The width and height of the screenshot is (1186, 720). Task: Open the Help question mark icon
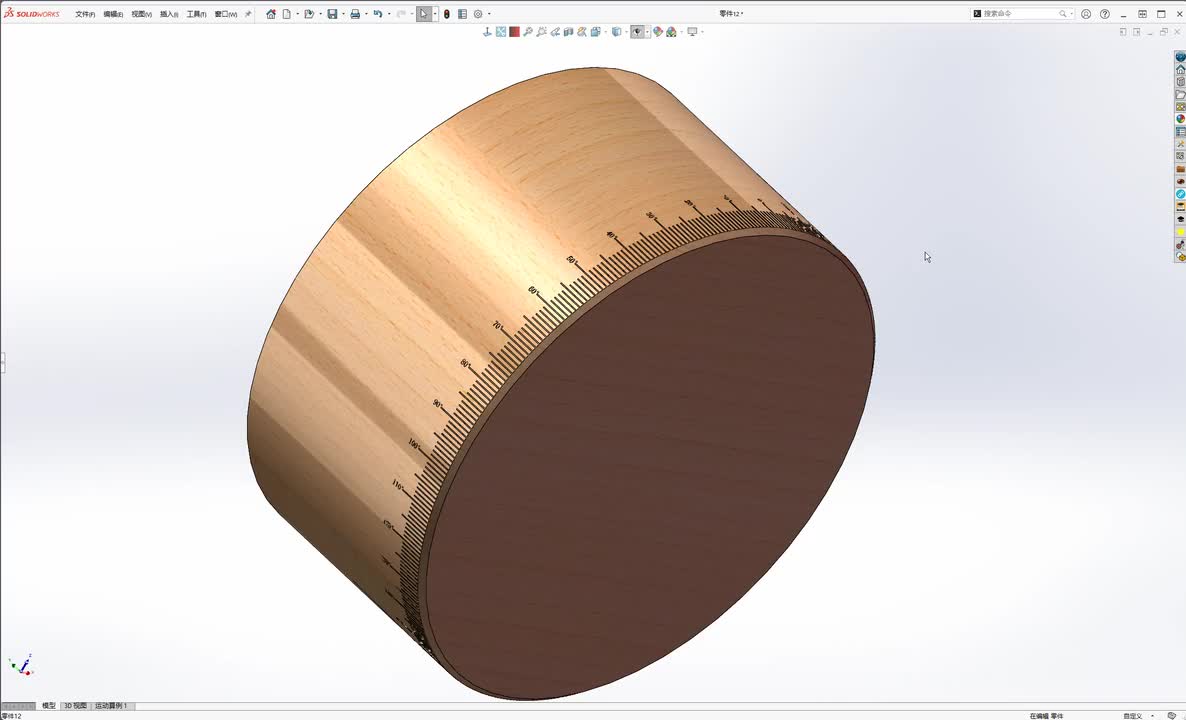1105,14
